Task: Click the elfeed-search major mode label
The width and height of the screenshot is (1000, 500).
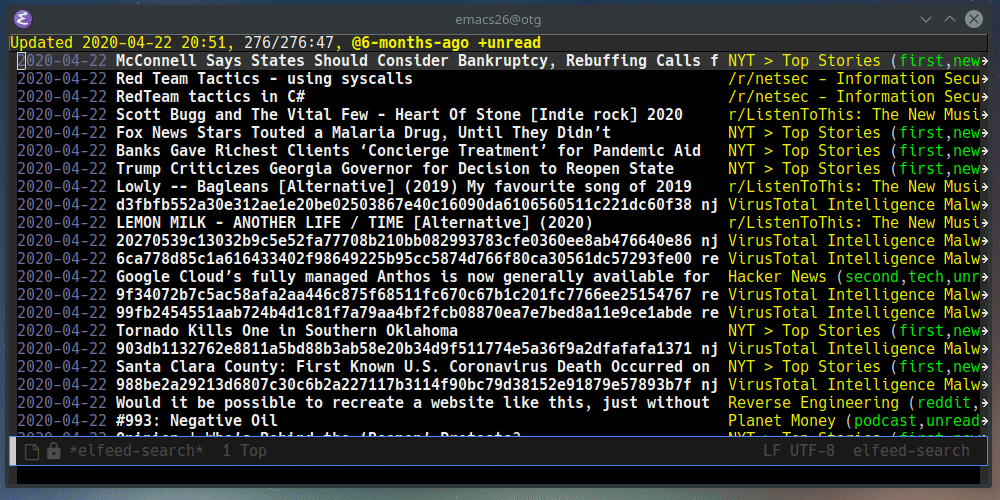Action: [x=911, y=451]
